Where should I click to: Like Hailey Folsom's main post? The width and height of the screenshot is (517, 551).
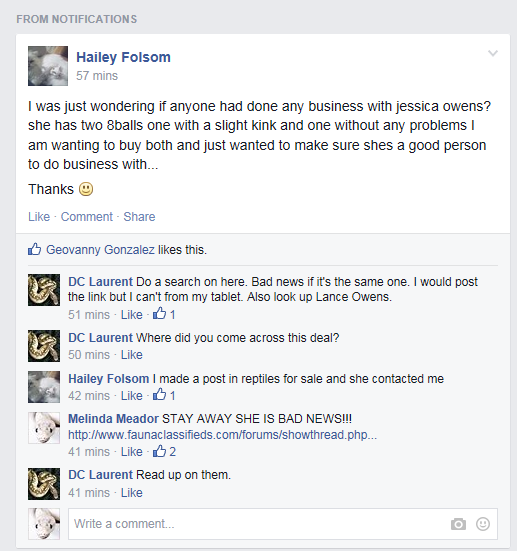click(39, 216)
